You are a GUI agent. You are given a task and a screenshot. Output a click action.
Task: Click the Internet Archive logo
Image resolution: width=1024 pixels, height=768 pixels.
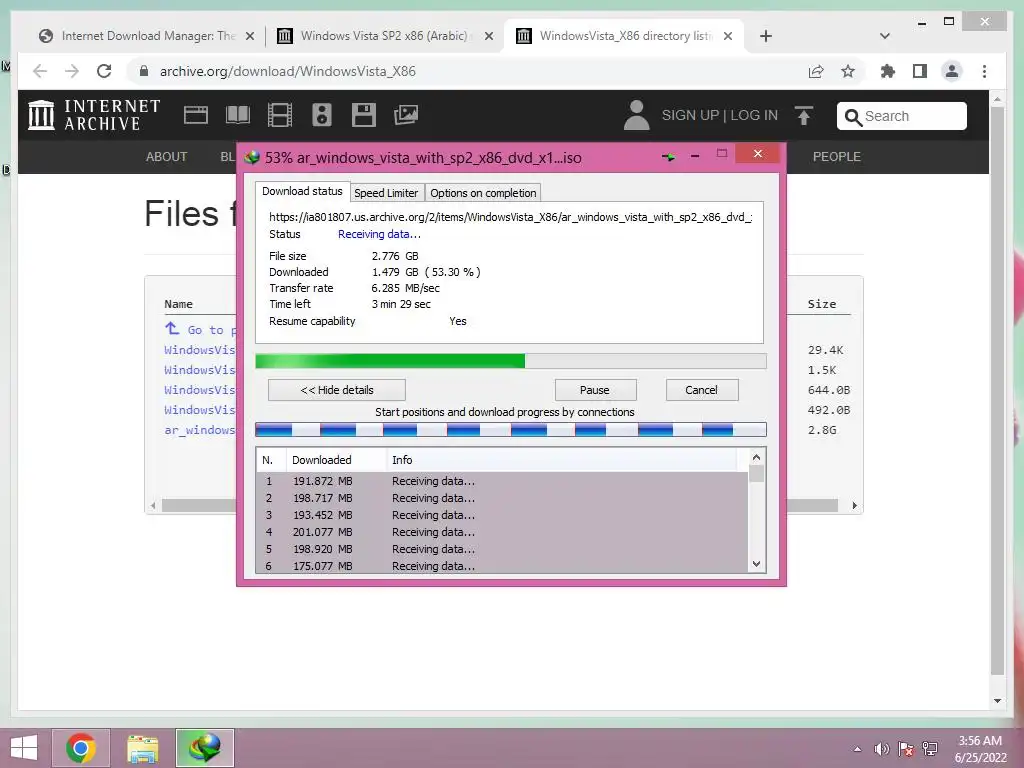(94, 115)
